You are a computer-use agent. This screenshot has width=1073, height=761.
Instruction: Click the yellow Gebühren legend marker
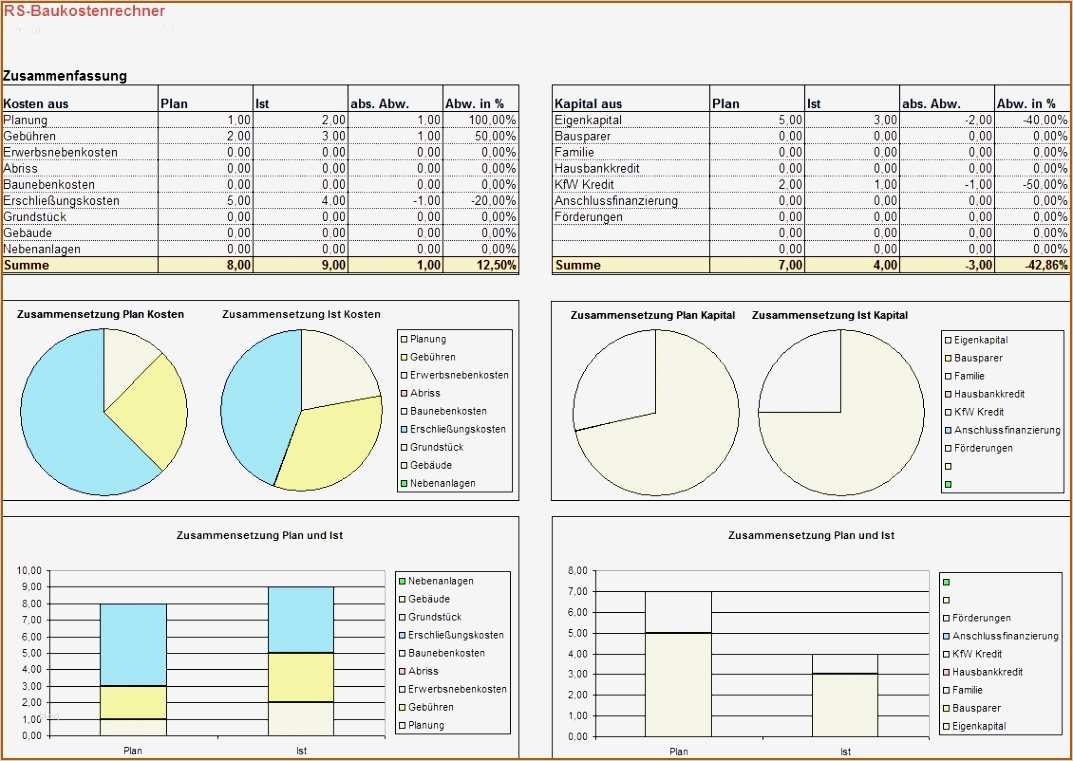coord(403,357)
